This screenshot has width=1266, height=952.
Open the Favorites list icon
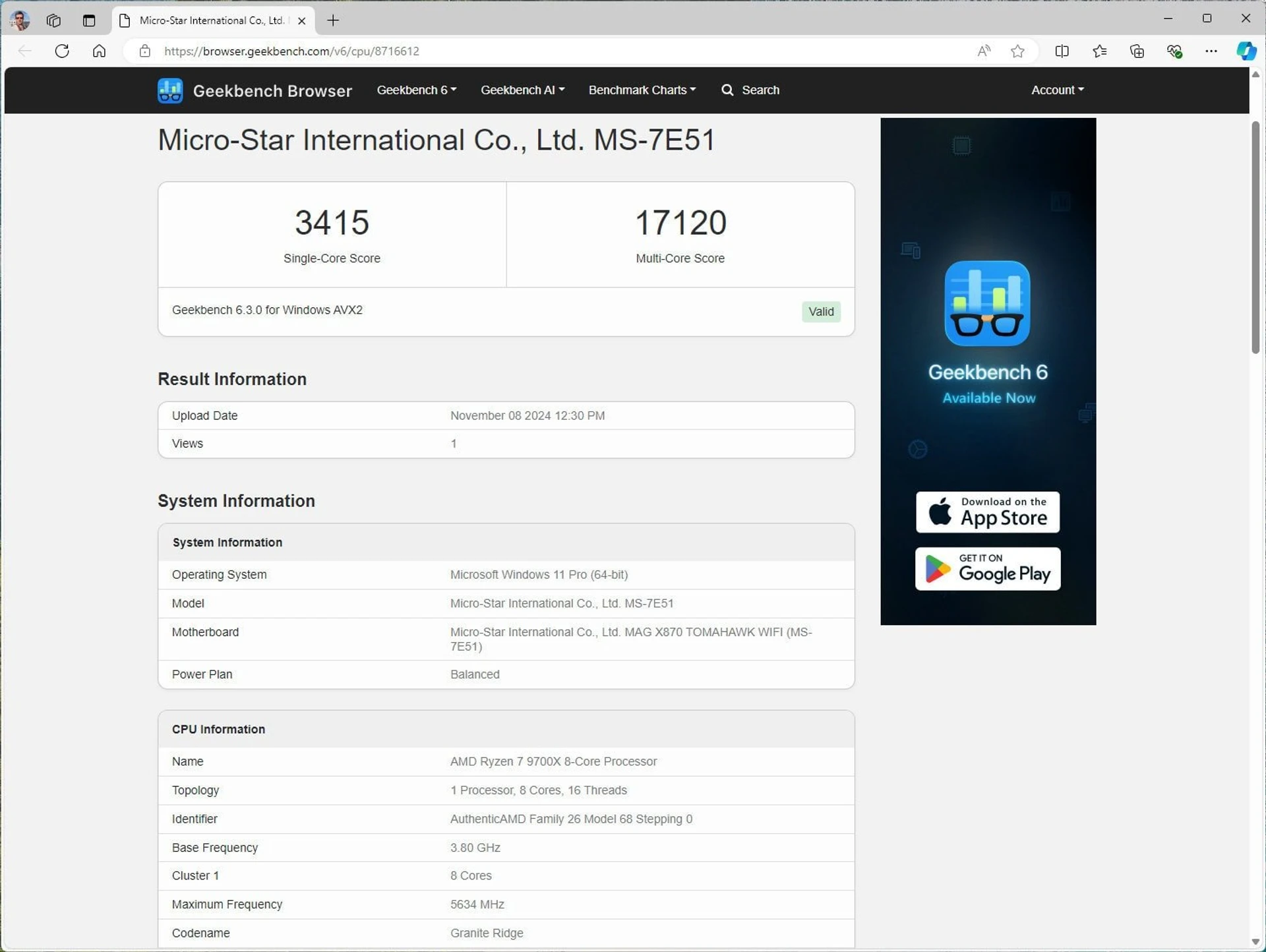coord(1099,51)
